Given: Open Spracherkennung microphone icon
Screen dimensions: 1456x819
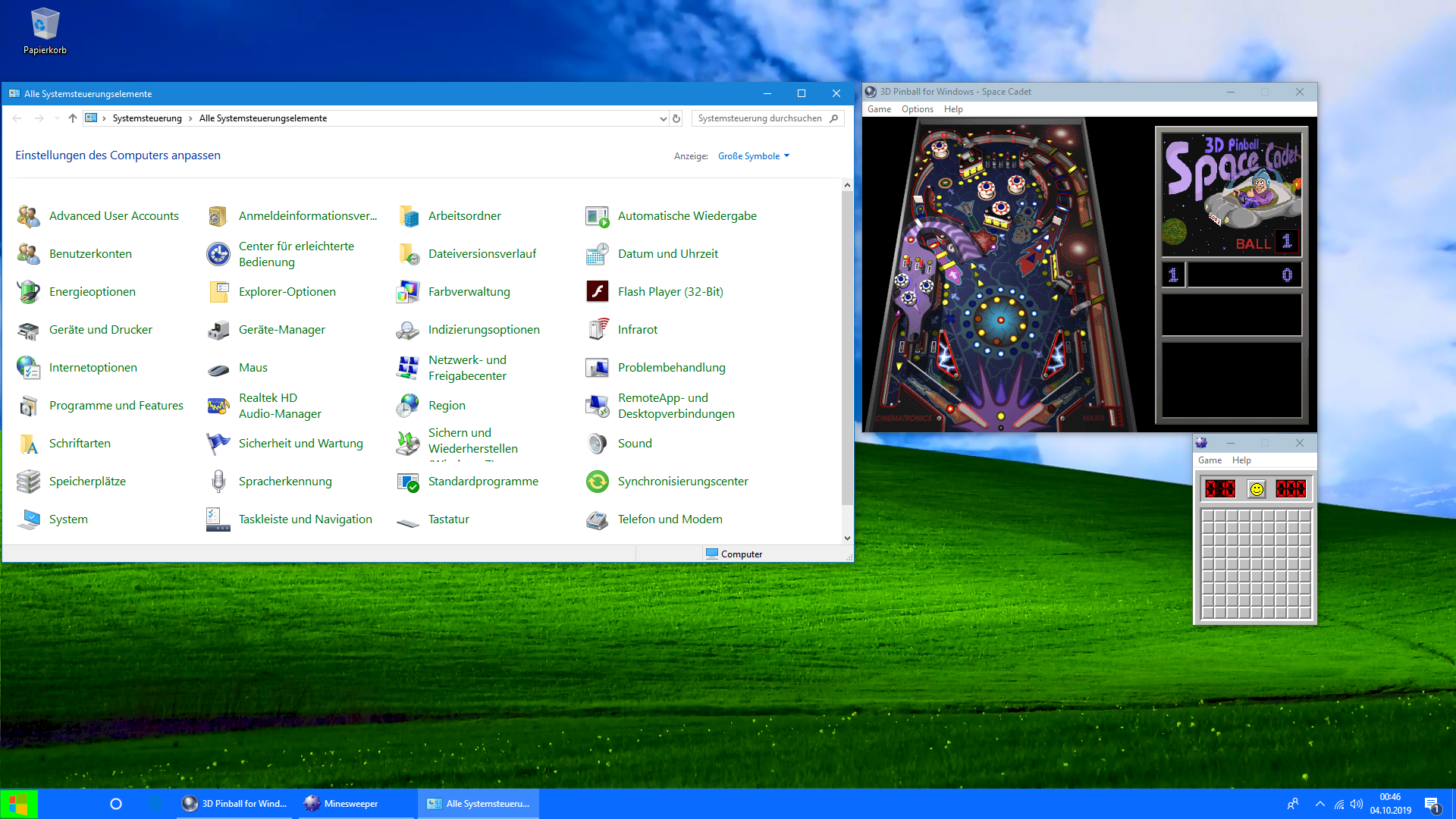Looking at the screenshot, I should coord(218,482).
